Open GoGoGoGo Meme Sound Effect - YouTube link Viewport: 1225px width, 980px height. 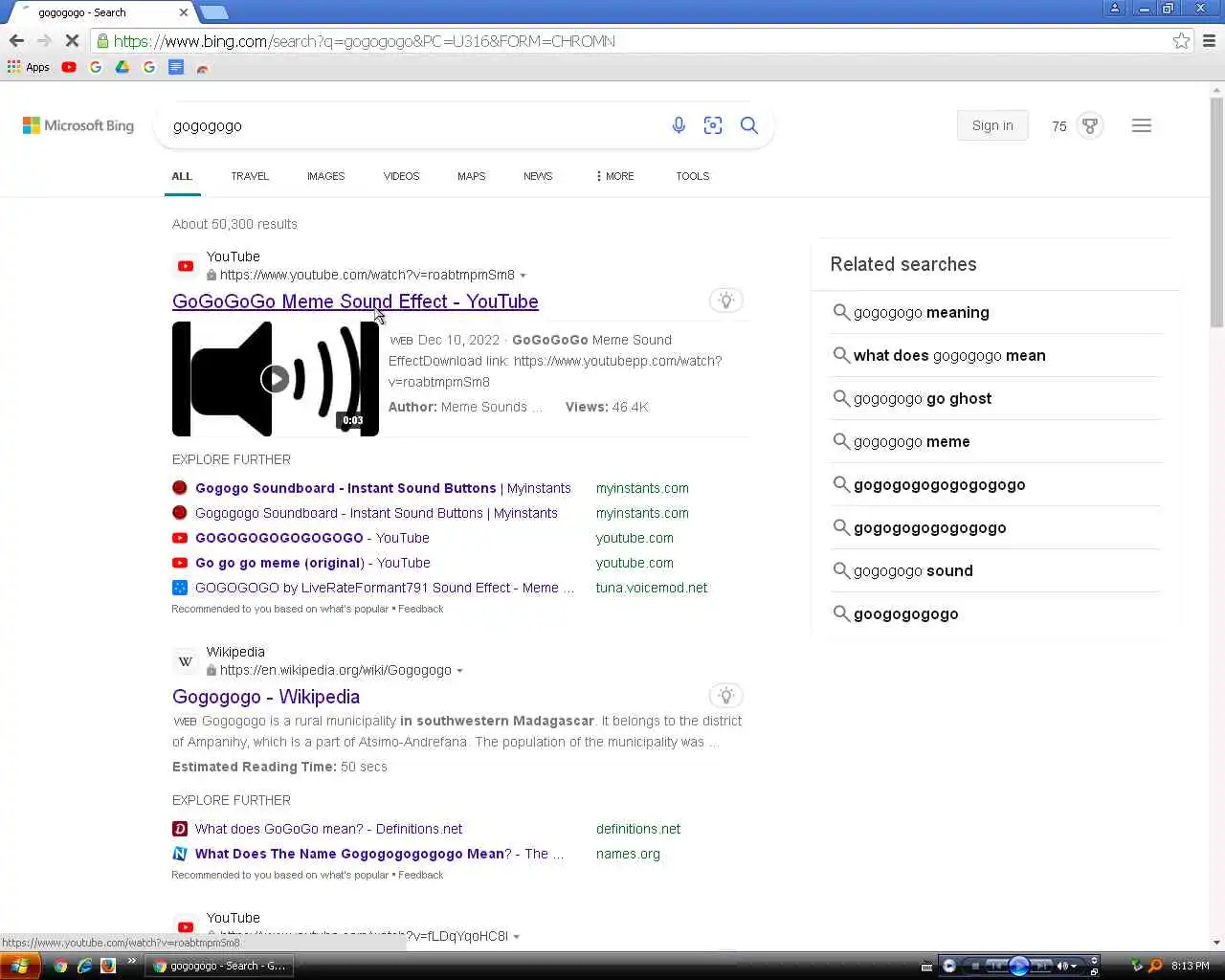pyautogui.click(x=355, y=301)
